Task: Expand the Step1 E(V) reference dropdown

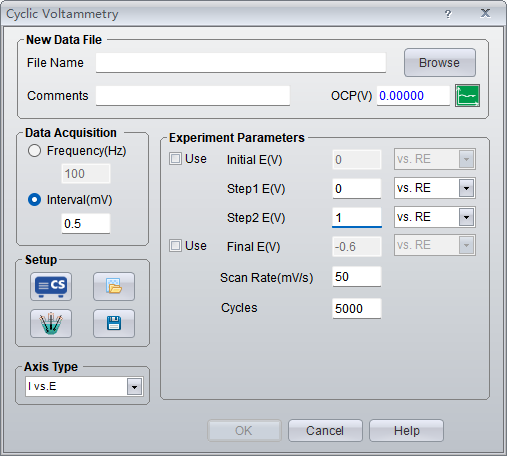Action: (466, 188)
